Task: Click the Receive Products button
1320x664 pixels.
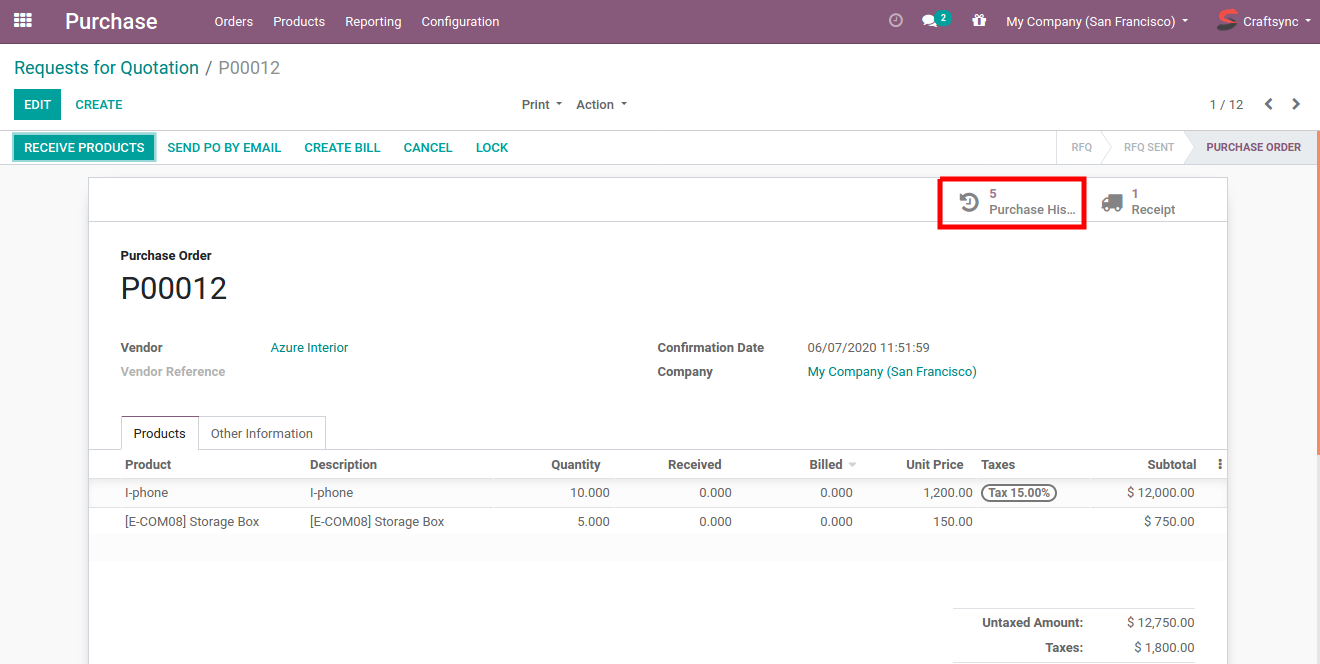Action: [x=84, y=147]
